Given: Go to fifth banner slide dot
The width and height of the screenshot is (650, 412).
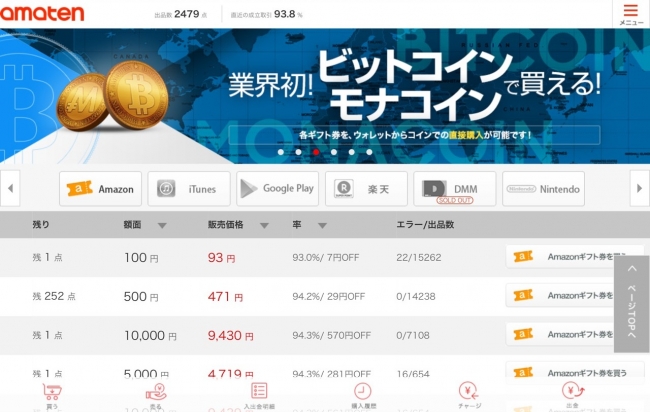Looking at the screenshot, I should click(352, 152).
